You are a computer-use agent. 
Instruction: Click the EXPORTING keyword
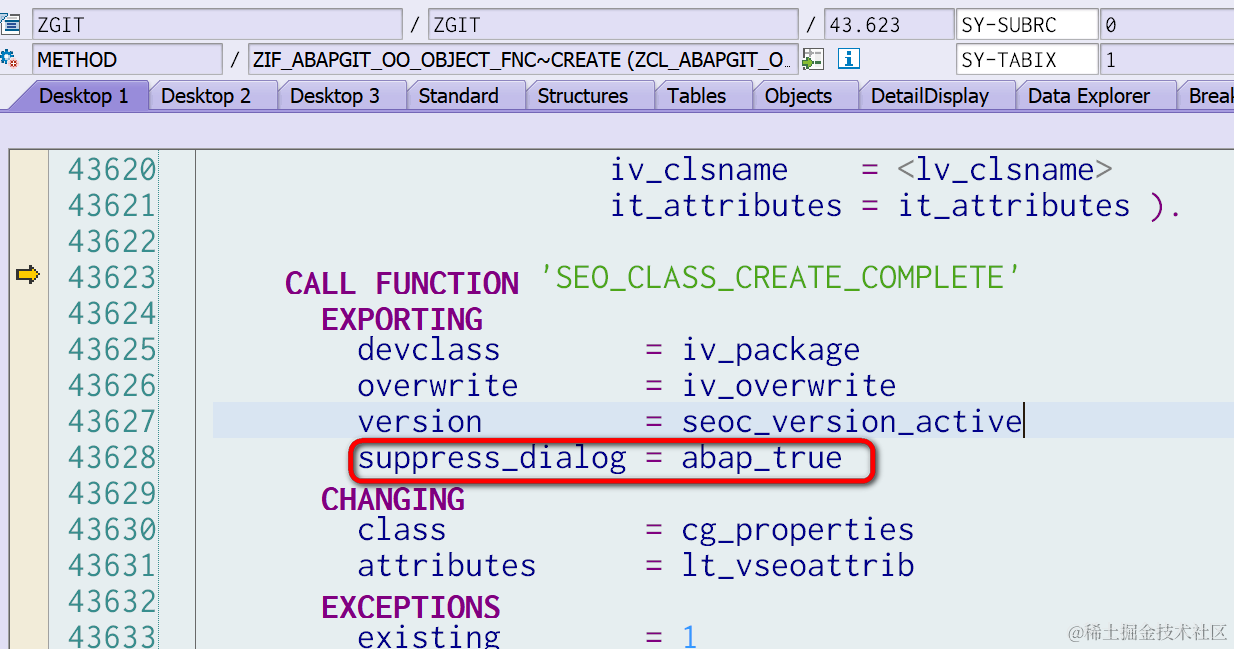point(402,319)
